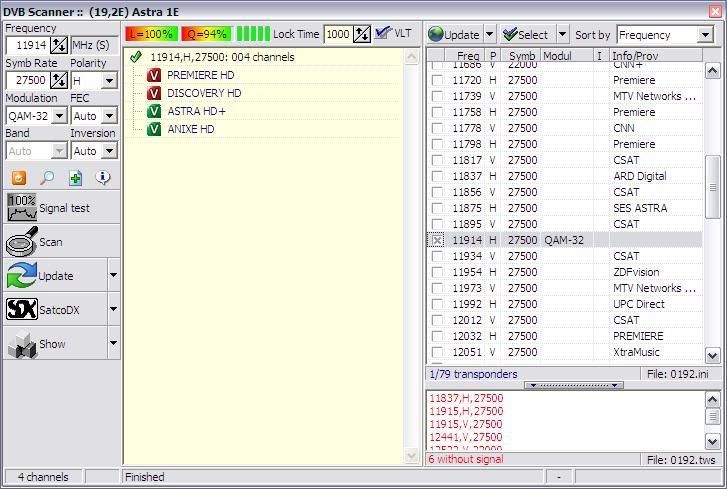Check the 11778 V CNN transponder box

tap(437, 128)
